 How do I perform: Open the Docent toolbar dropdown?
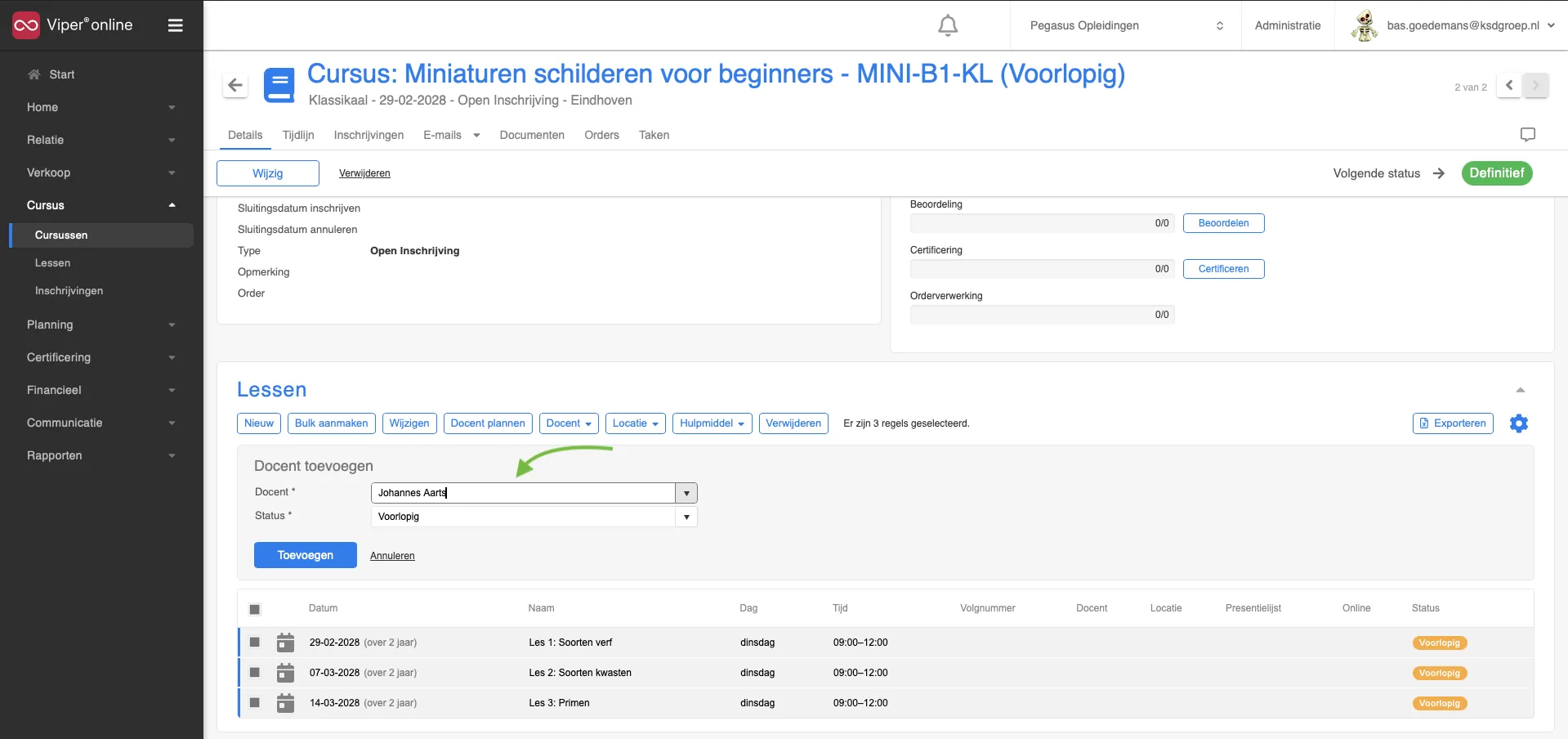(569, 423)
